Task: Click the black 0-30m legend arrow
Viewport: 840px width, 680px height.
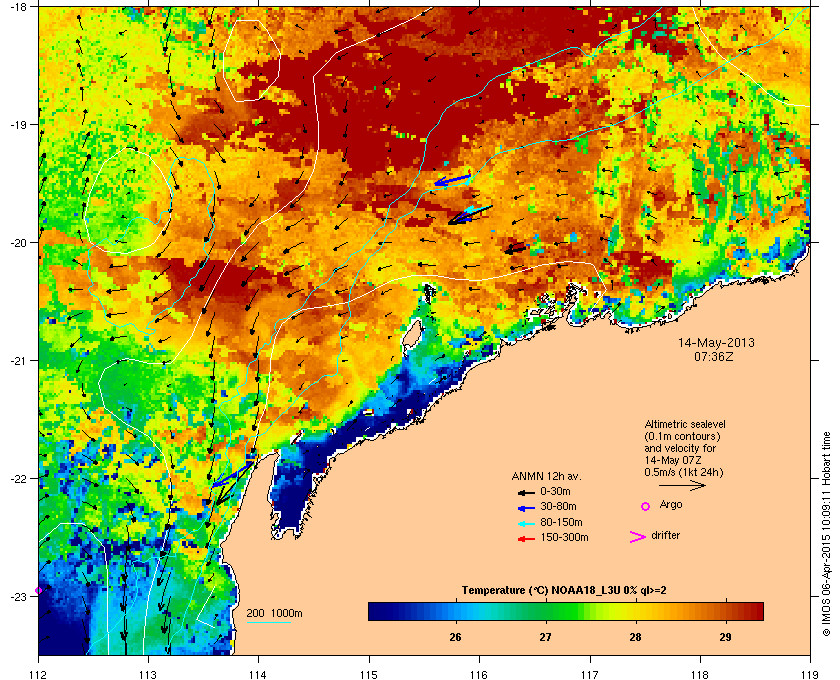Action: pos(526,492)
